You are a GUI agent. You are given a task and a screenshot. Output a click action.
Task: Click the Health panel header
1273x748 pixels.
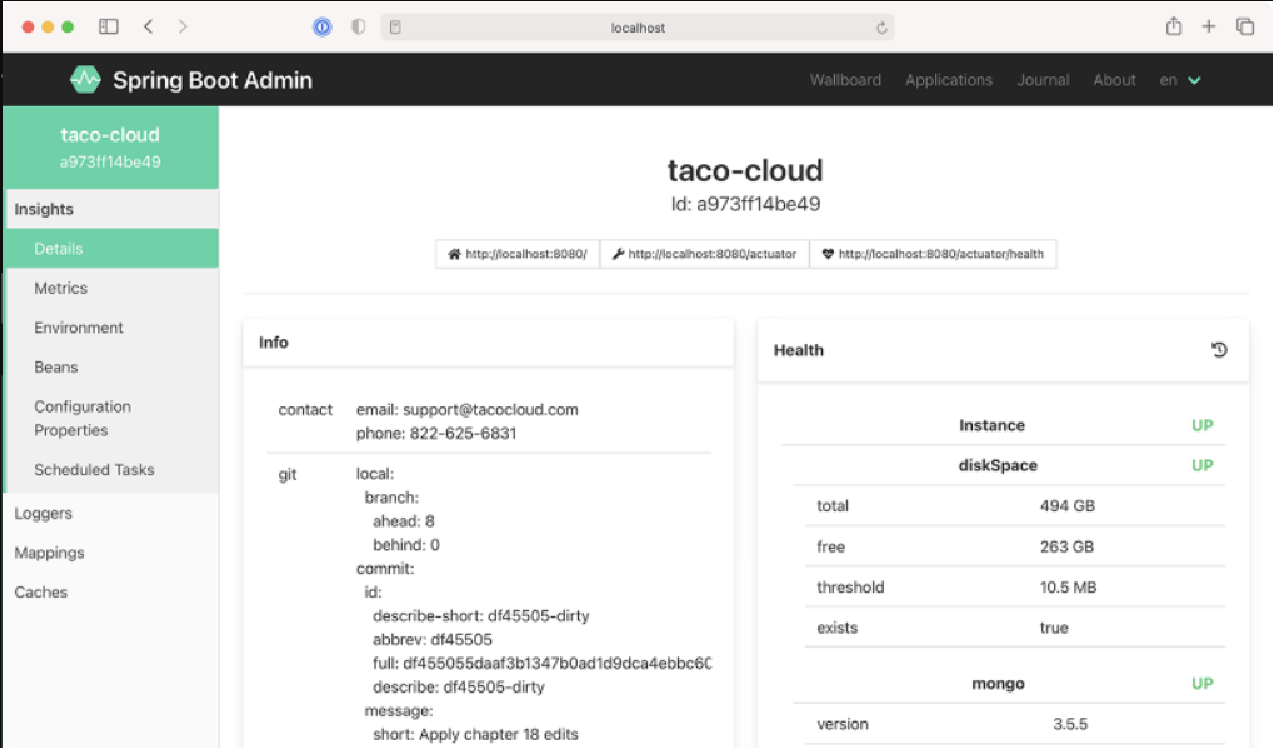point(1003,350)
